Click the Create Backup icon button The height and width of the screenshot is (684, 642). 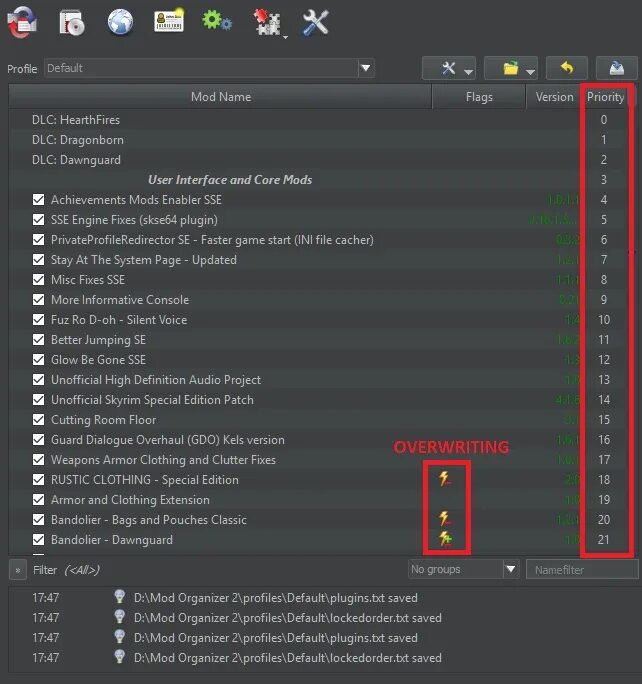pyautogui.click(x=617, y=68)
